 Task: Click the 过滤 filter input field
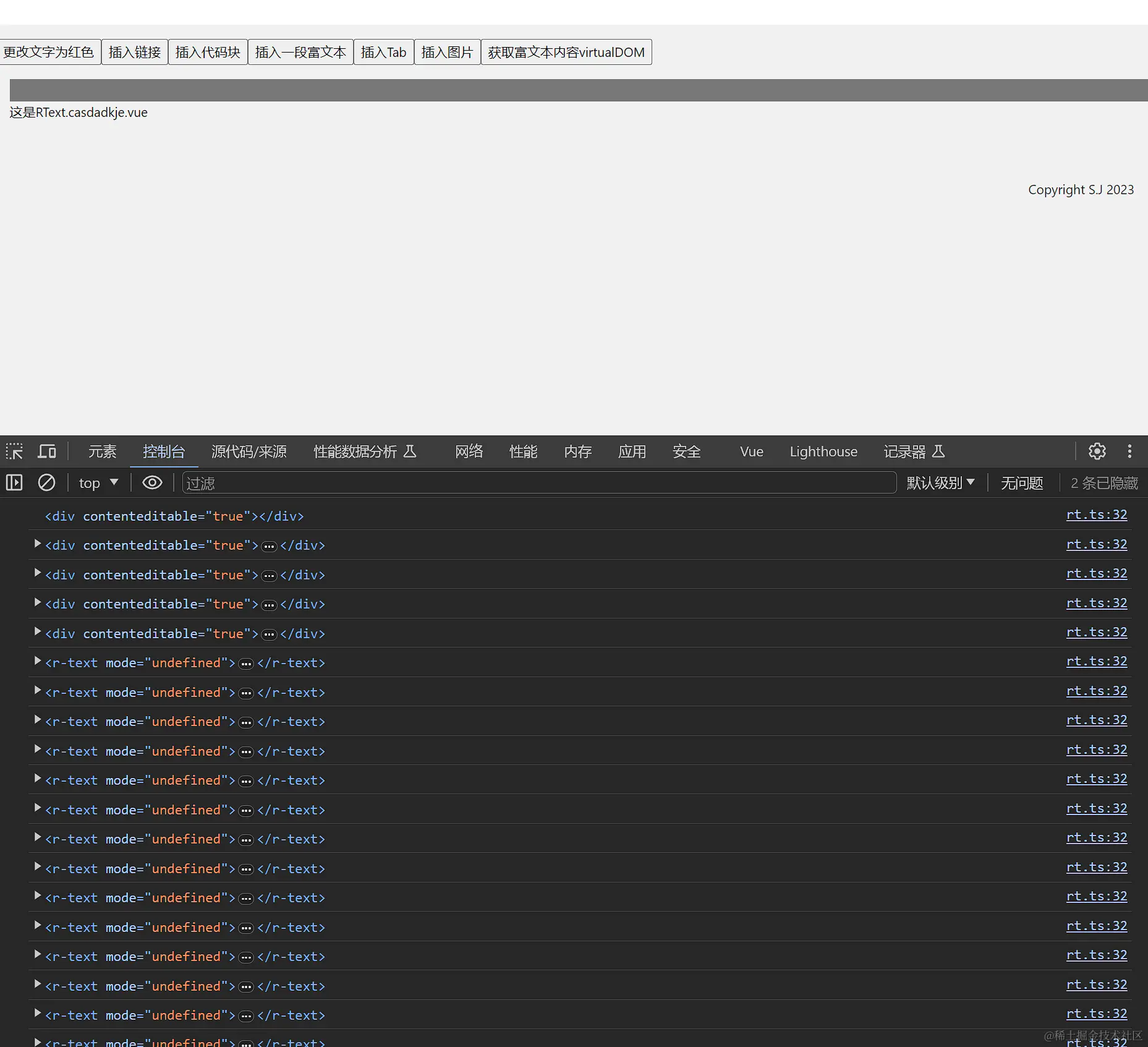[x=539, y=483]
